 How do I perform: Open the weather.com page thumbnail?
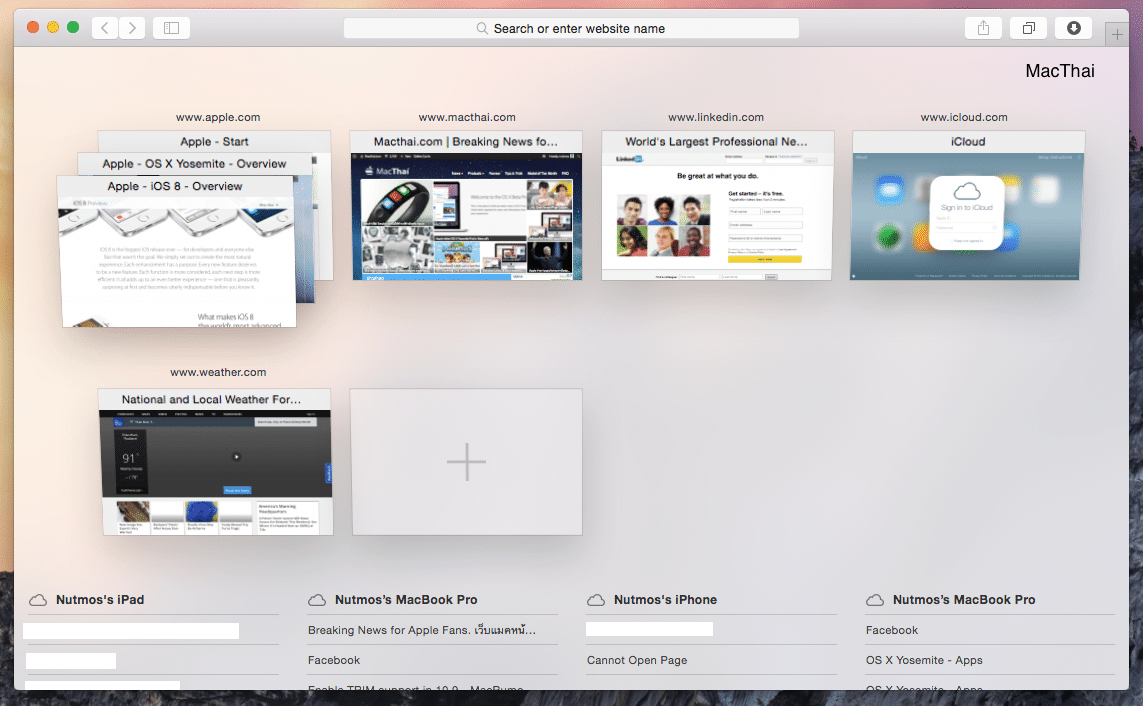(x=216, y=472)
